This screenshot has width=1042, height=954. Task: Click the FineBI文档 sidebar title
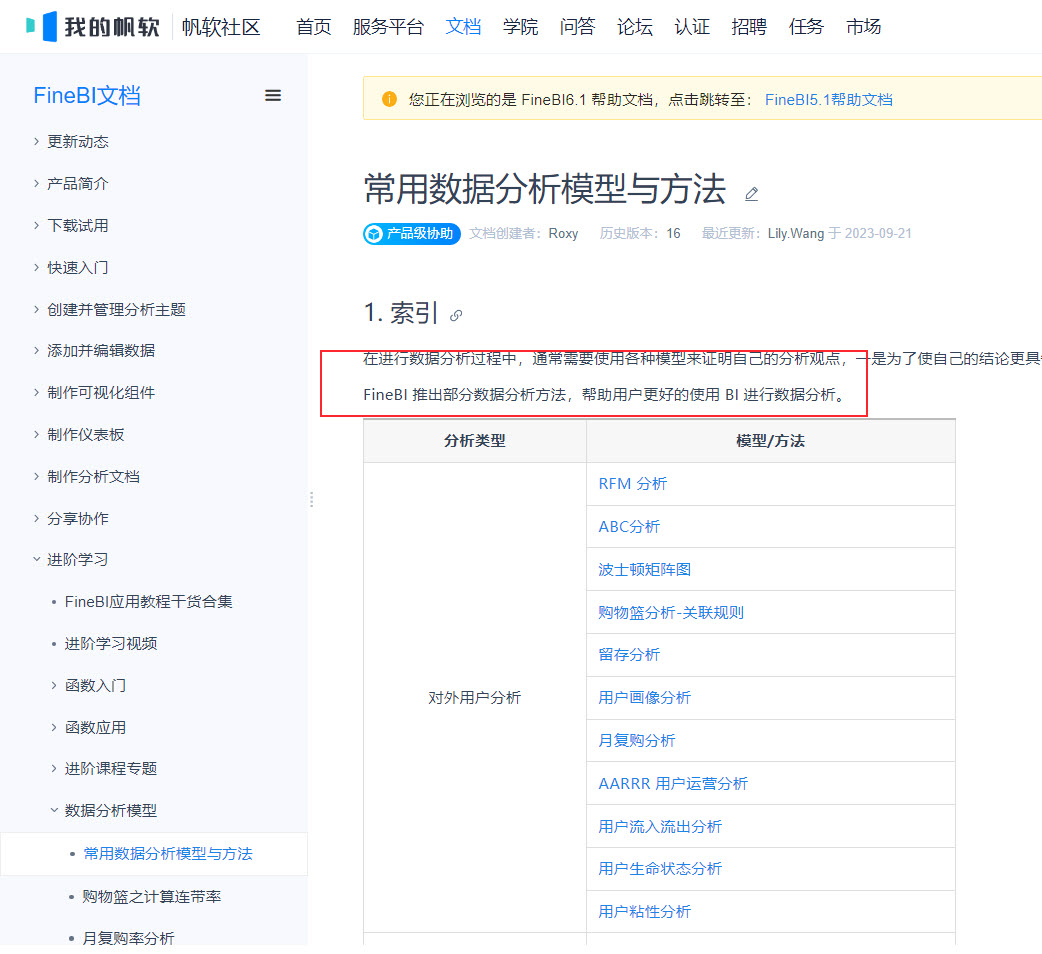(x=87, y=96)
